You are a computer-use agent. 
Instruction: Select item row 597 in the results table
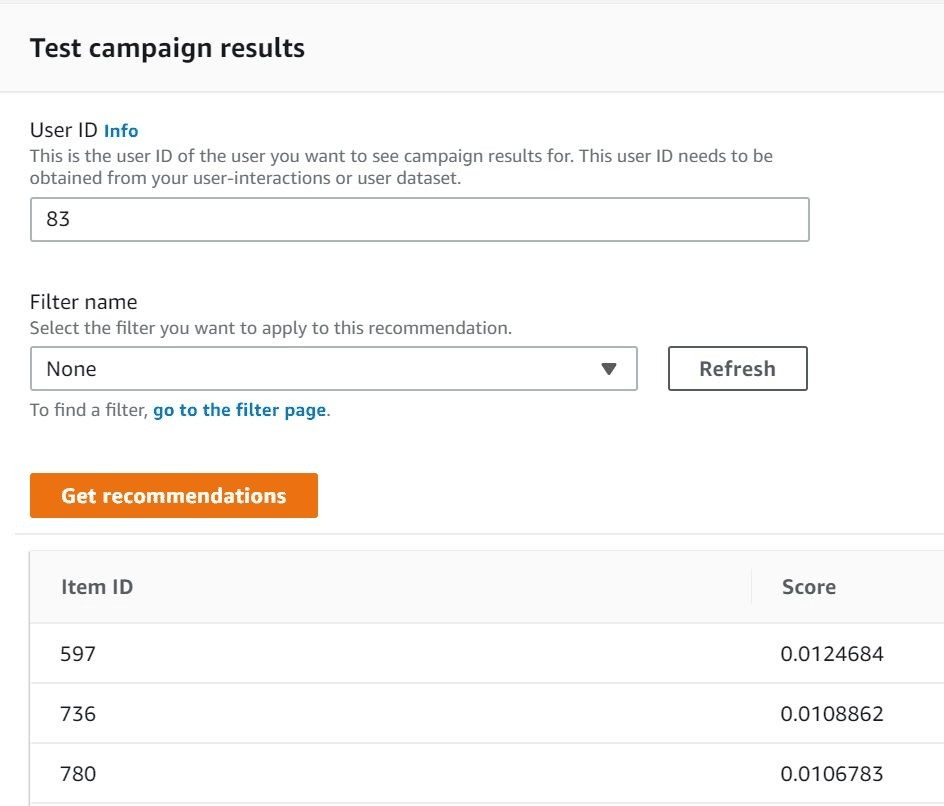77,654
